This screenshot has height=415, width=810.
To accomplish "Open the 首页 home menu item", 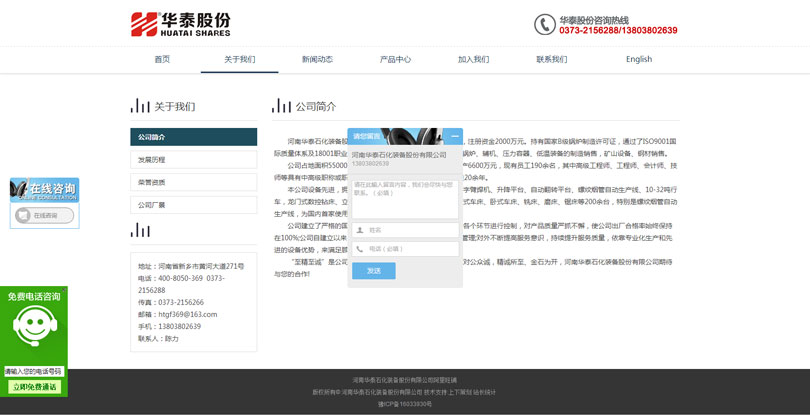I will pos(162,59).
